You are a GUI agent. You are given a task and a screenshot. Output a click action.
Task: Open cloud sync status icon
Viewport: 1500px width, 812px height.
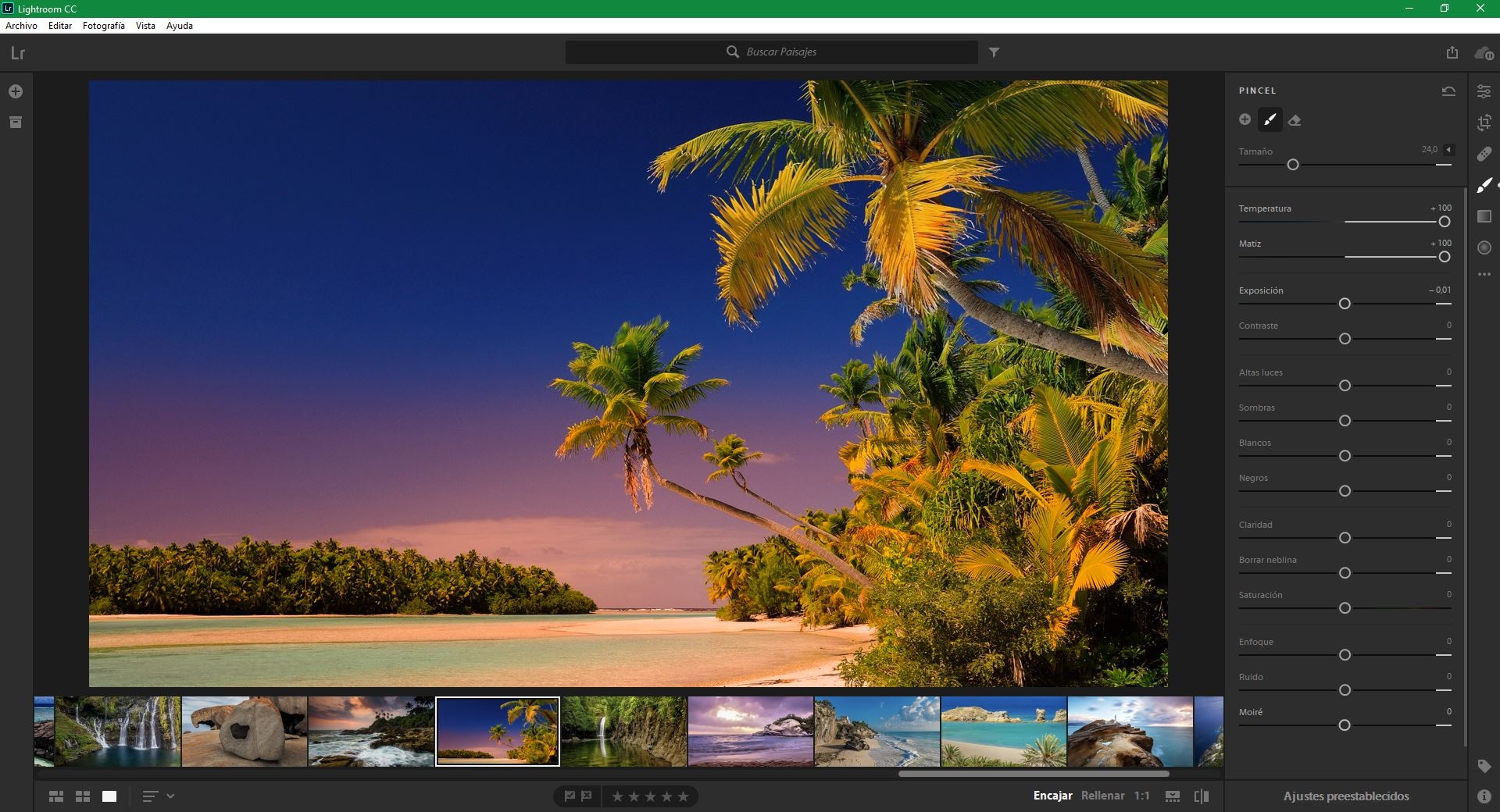(1484, 53)
